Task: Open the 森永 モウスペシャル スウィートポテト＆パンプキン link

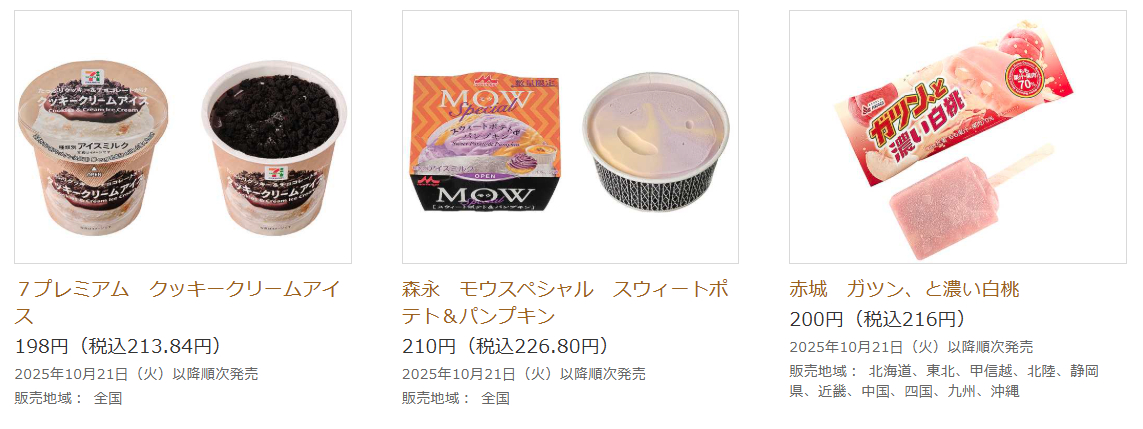Action: tap(566, 302)
